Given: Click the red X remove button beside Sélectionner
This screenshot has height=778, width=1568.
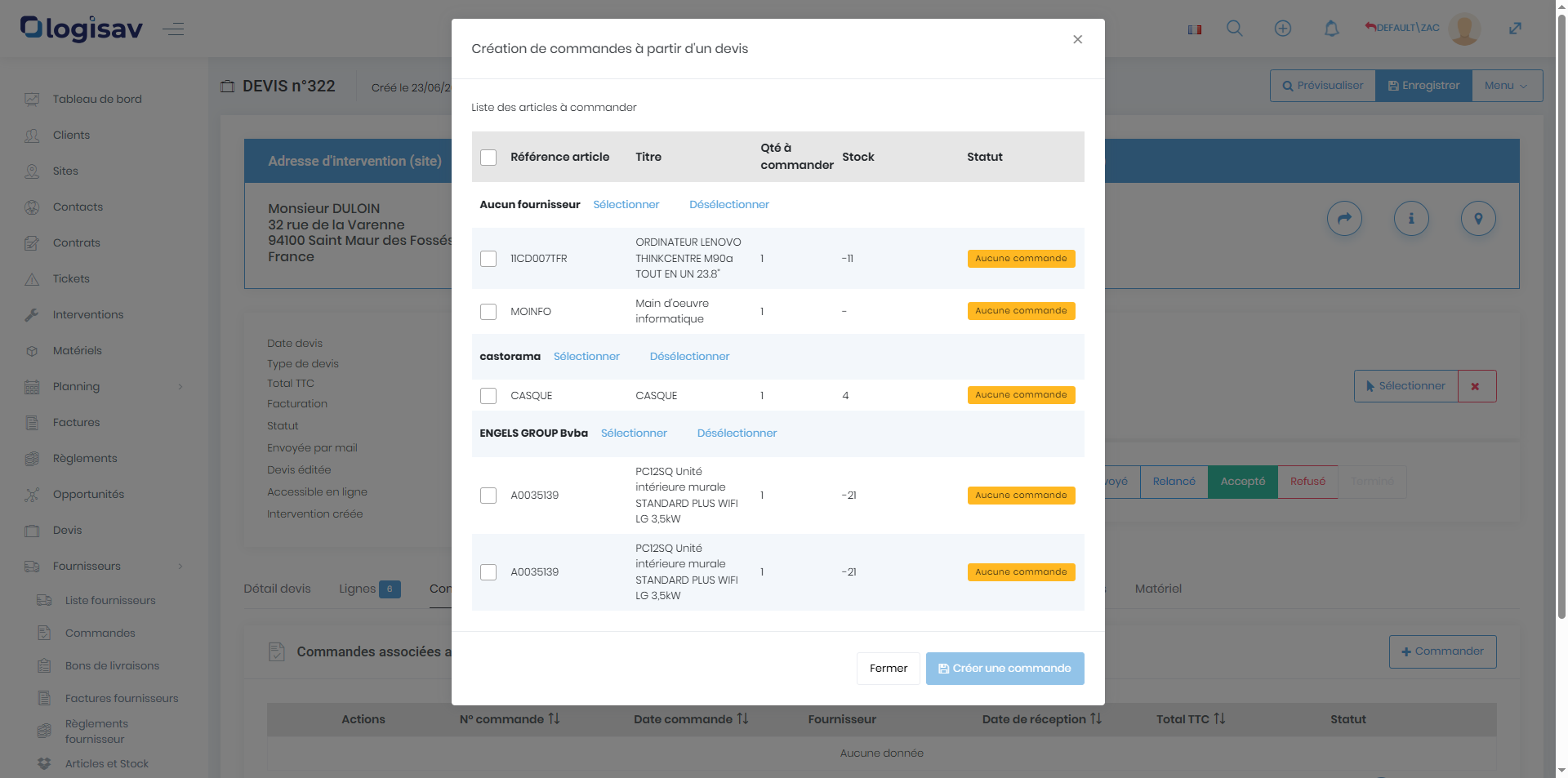Looking at the screenshot, I should tap(1477, 386).
